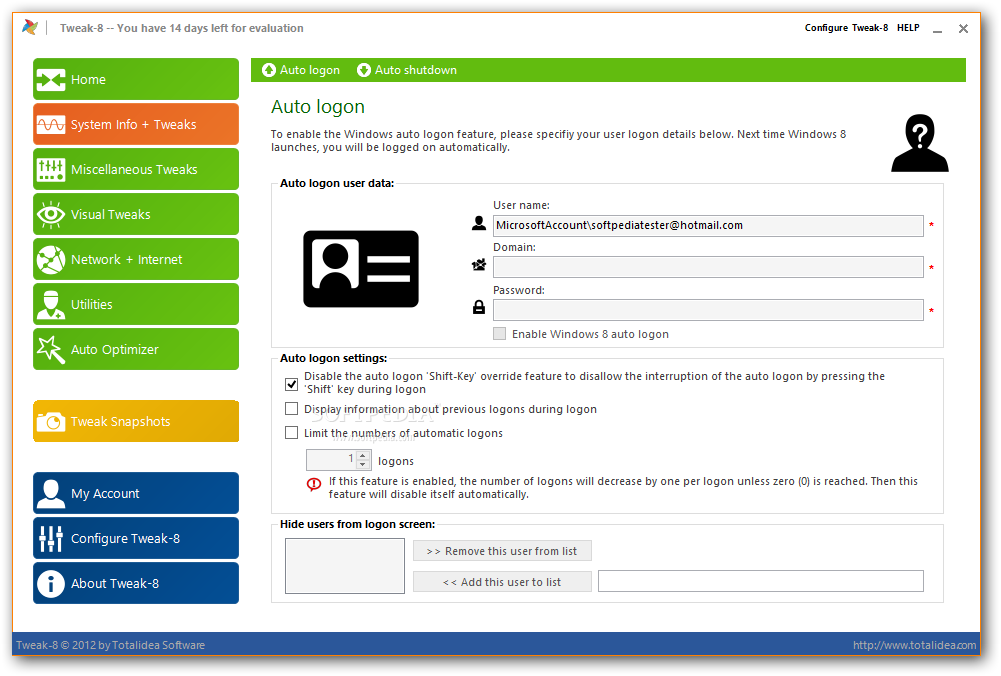The height and width of the screenshot is (676, 1001).
Task: Switch to the Auto logon tab
Action: tap(301, 70)
